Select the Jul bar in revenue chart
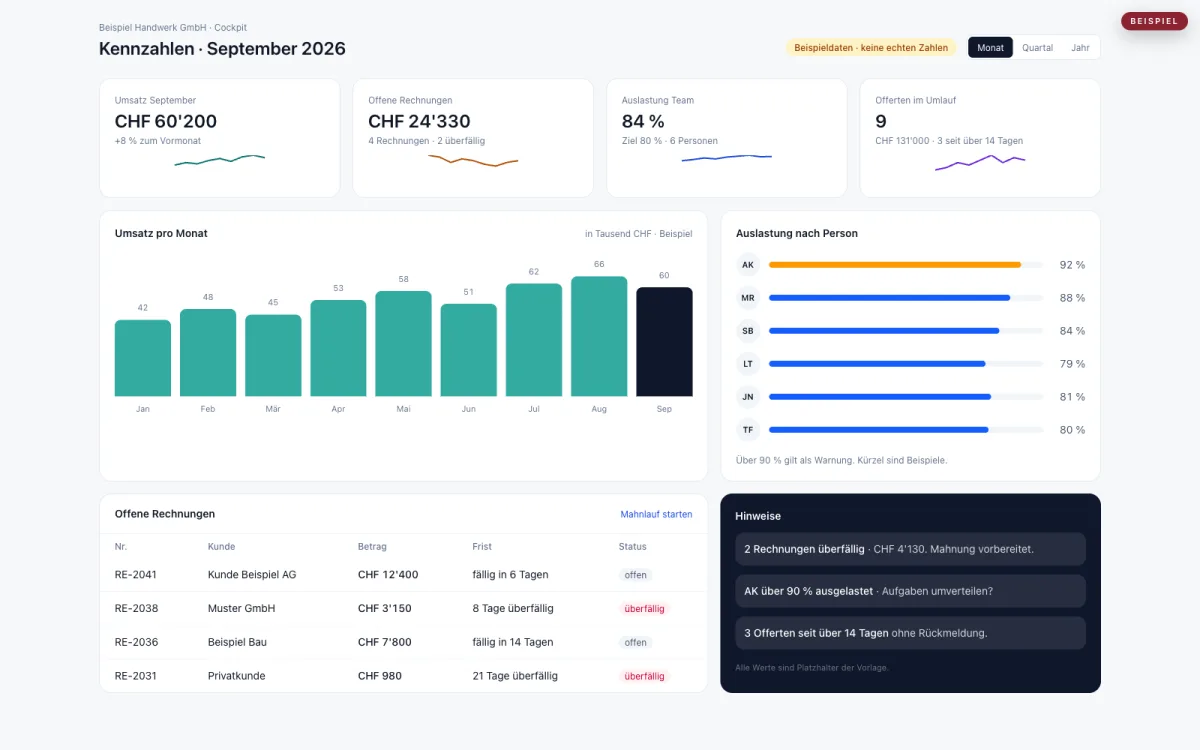 click(x=534, y=340)
